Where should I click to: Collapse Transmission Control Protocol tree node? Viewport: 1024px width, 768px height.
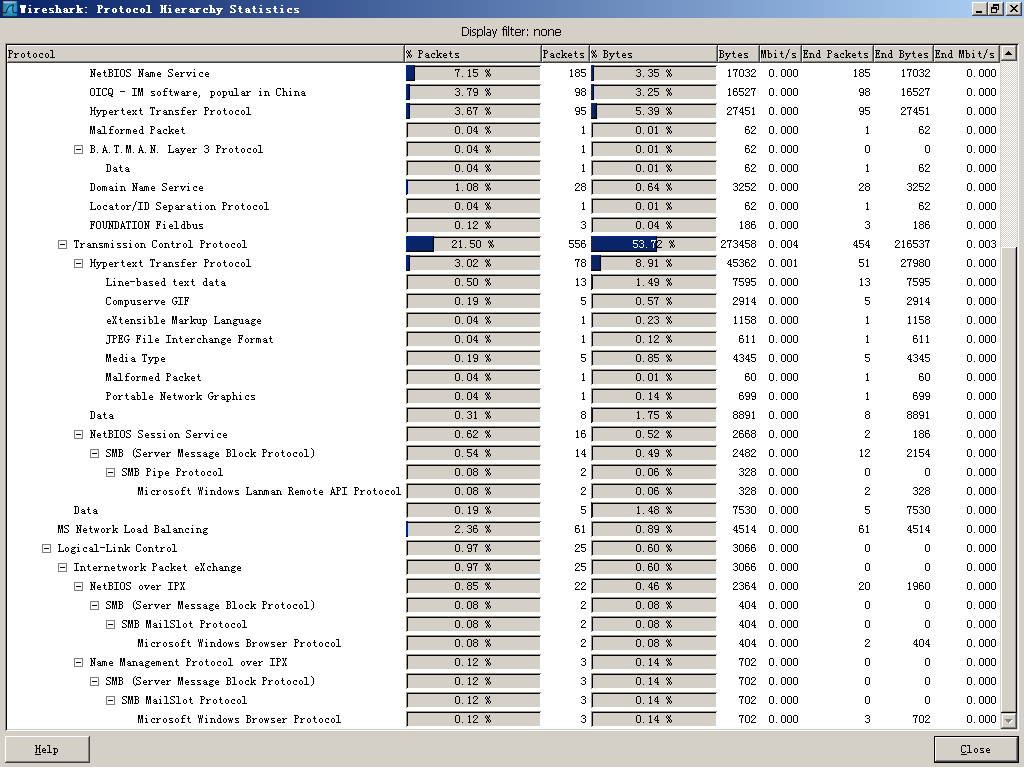(x=63, y=244)
